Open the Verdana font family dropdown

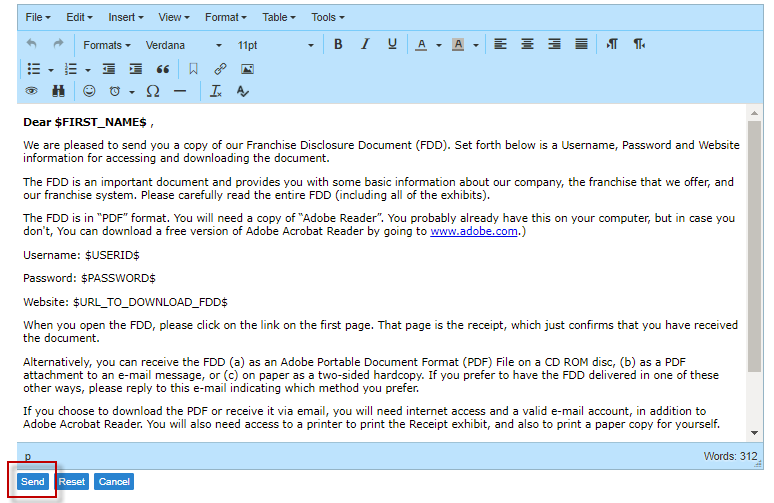tap(183, 45)
